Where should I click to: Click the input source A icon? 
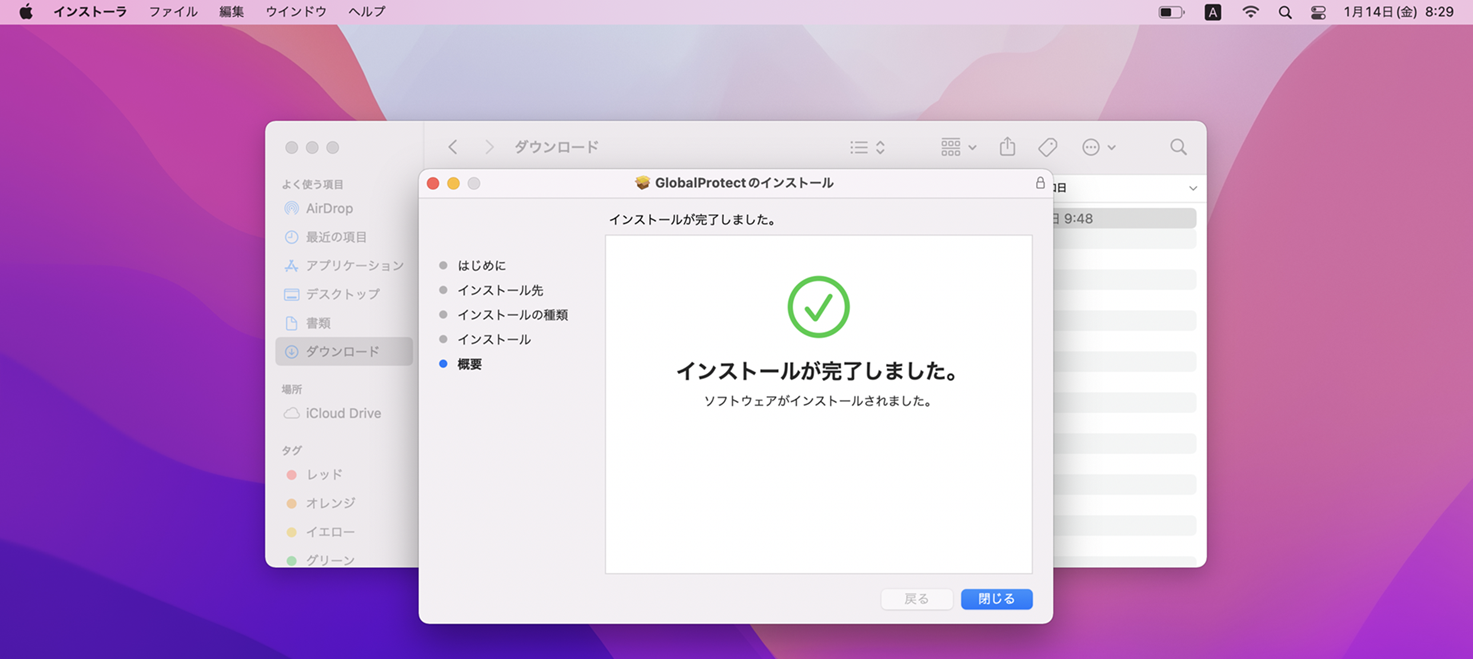point(1213,12)
